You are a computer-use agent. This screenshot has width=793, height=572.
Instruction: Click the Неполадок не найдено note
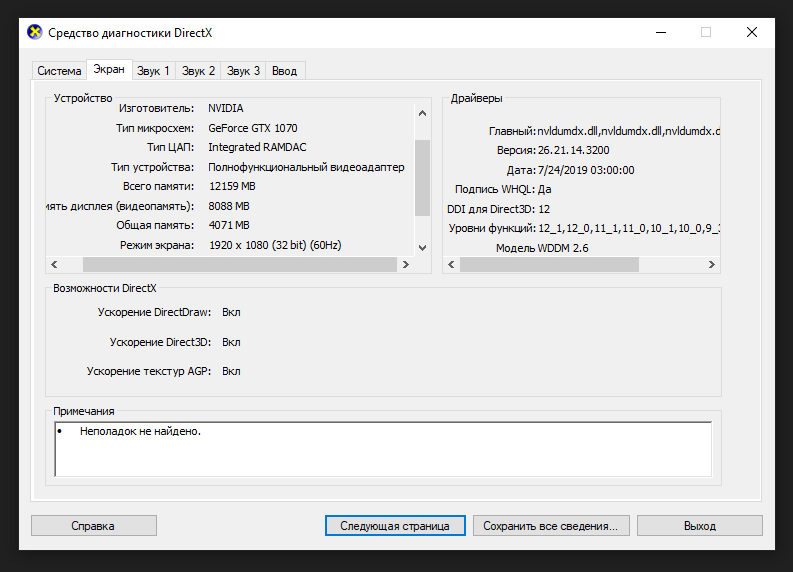click(140, 431)
